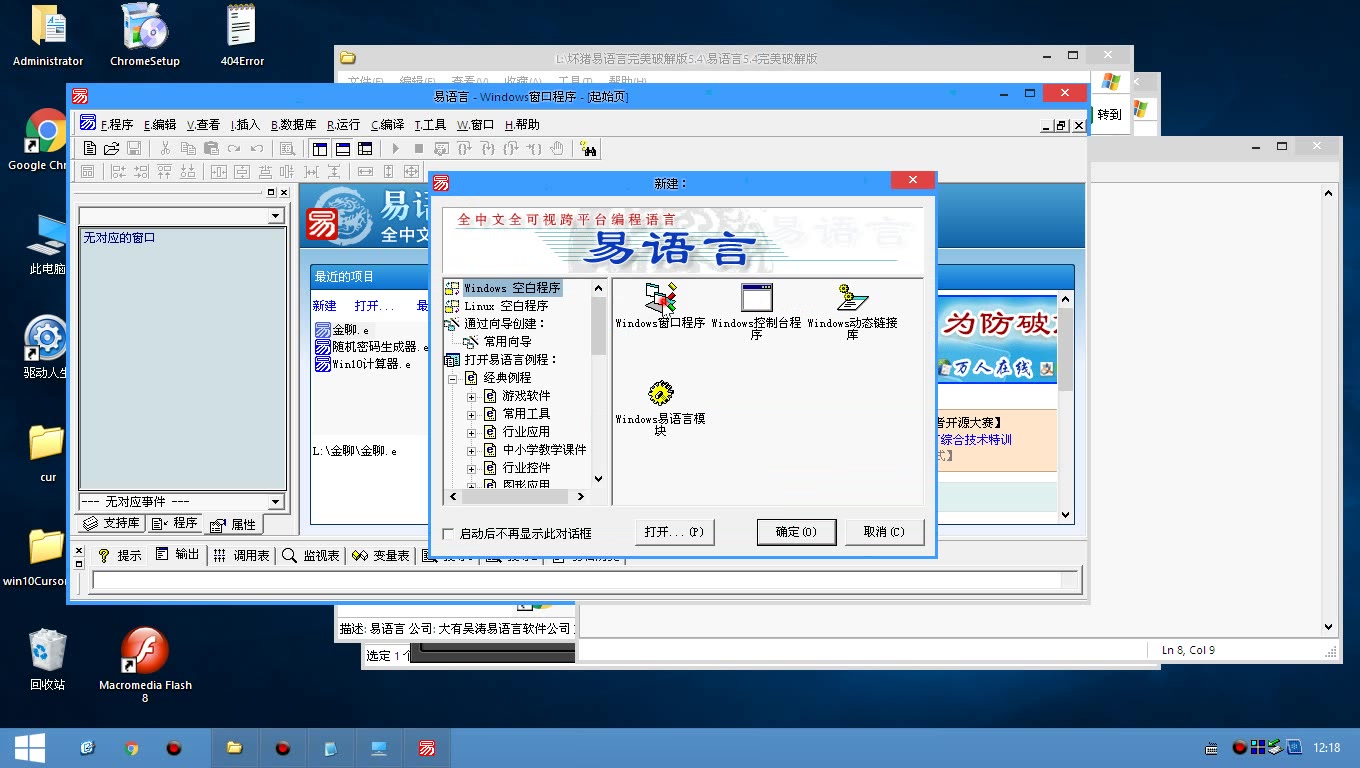Switch to the 提示 tab

(120, 555)
